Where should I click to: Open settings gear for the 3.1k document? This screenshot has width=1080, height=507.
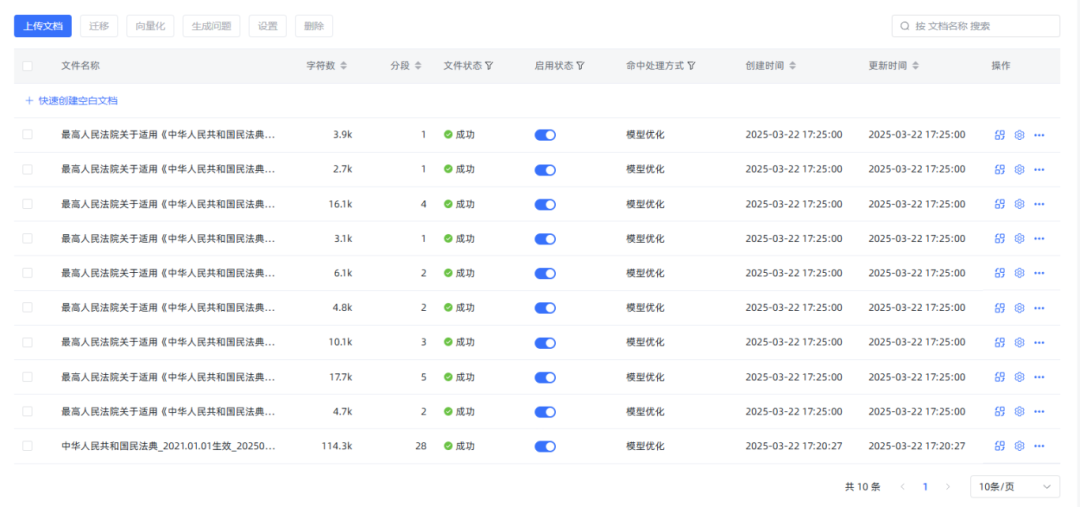coord(1020,238)
